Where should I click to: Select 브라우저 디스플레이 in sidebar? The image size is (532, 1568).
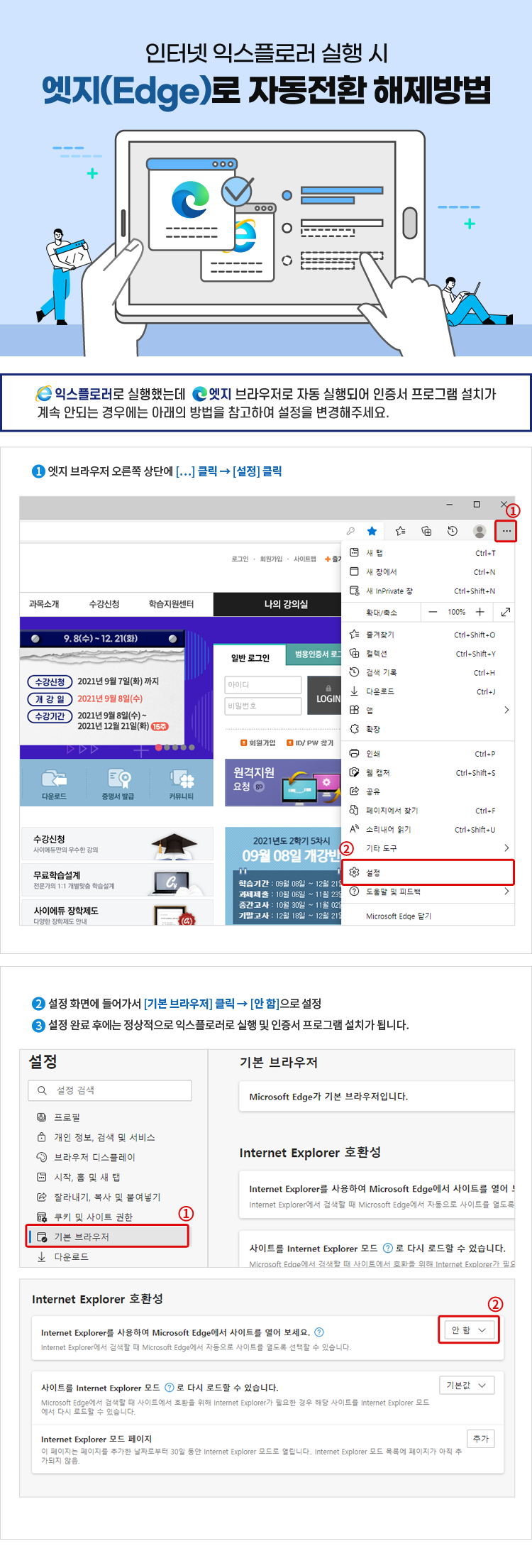[x=85, y=1156]
